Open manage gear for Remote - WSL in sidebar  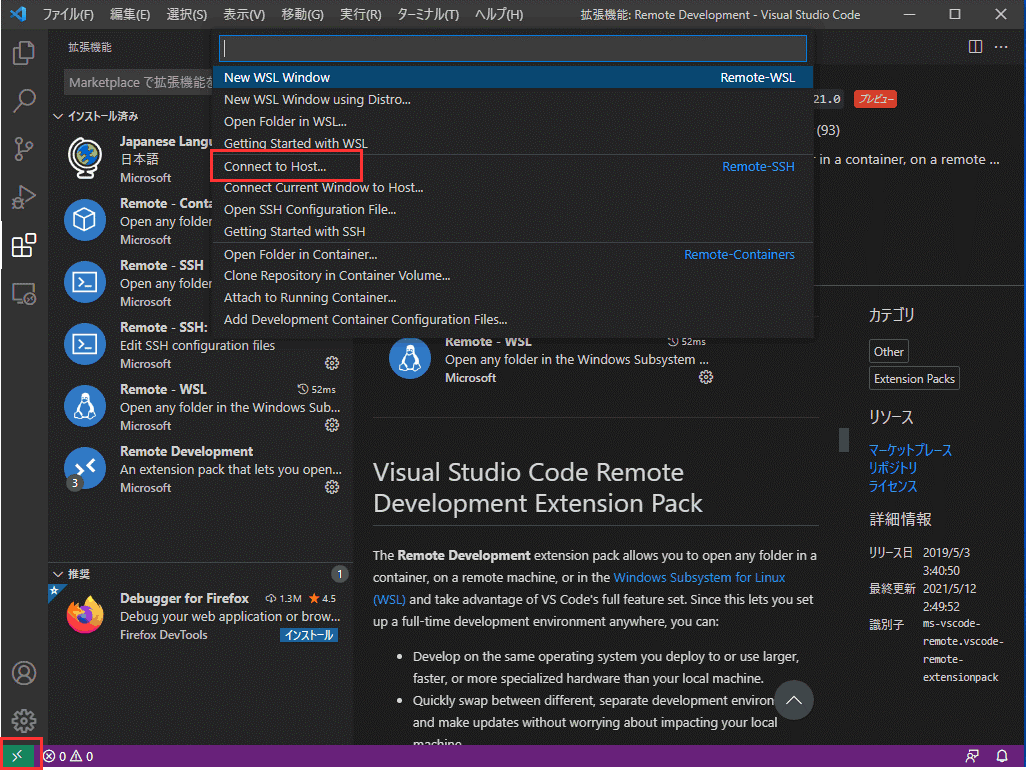click(x=332, y=425)
